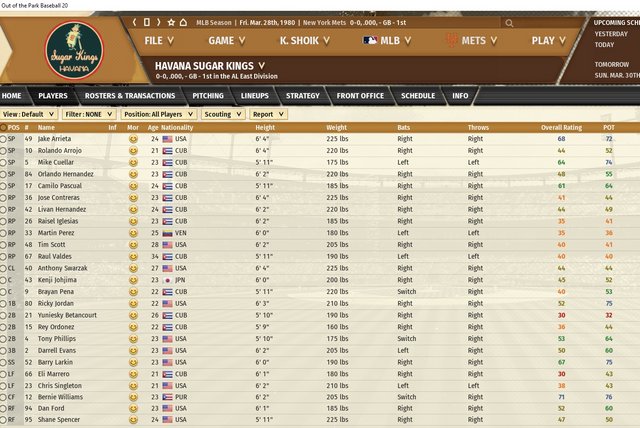
Task: Switch to the HOME tab
Action: pyautogui.click(x=11, y=95)
